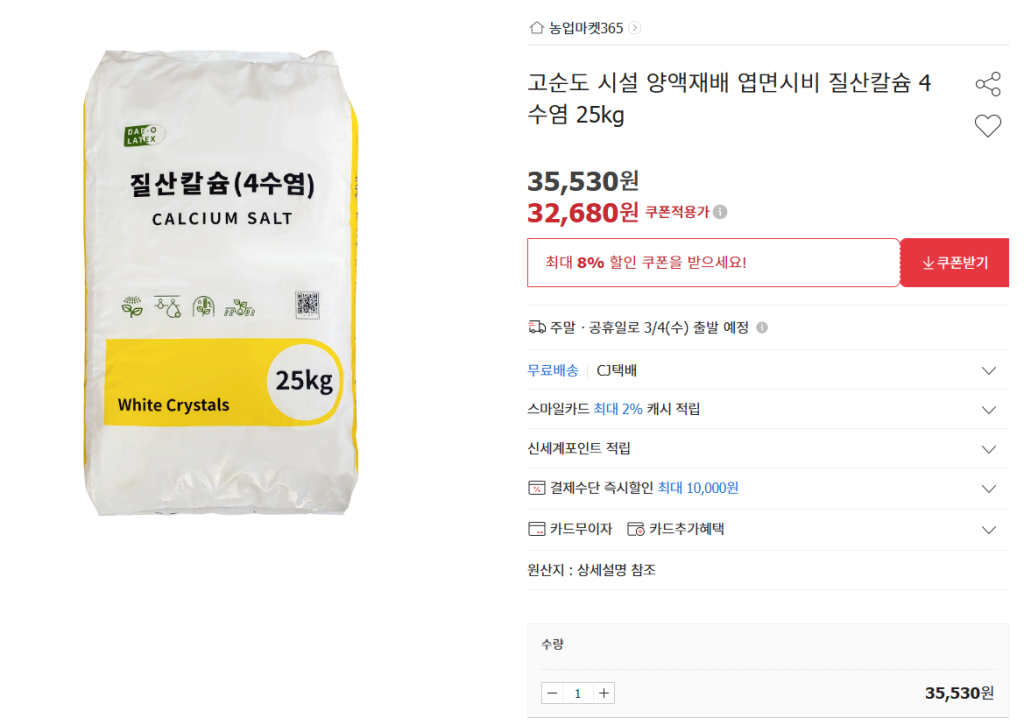1024x725 pixels.
Task: Click the 쿠폰받기 button
Action: pos(954,263)
